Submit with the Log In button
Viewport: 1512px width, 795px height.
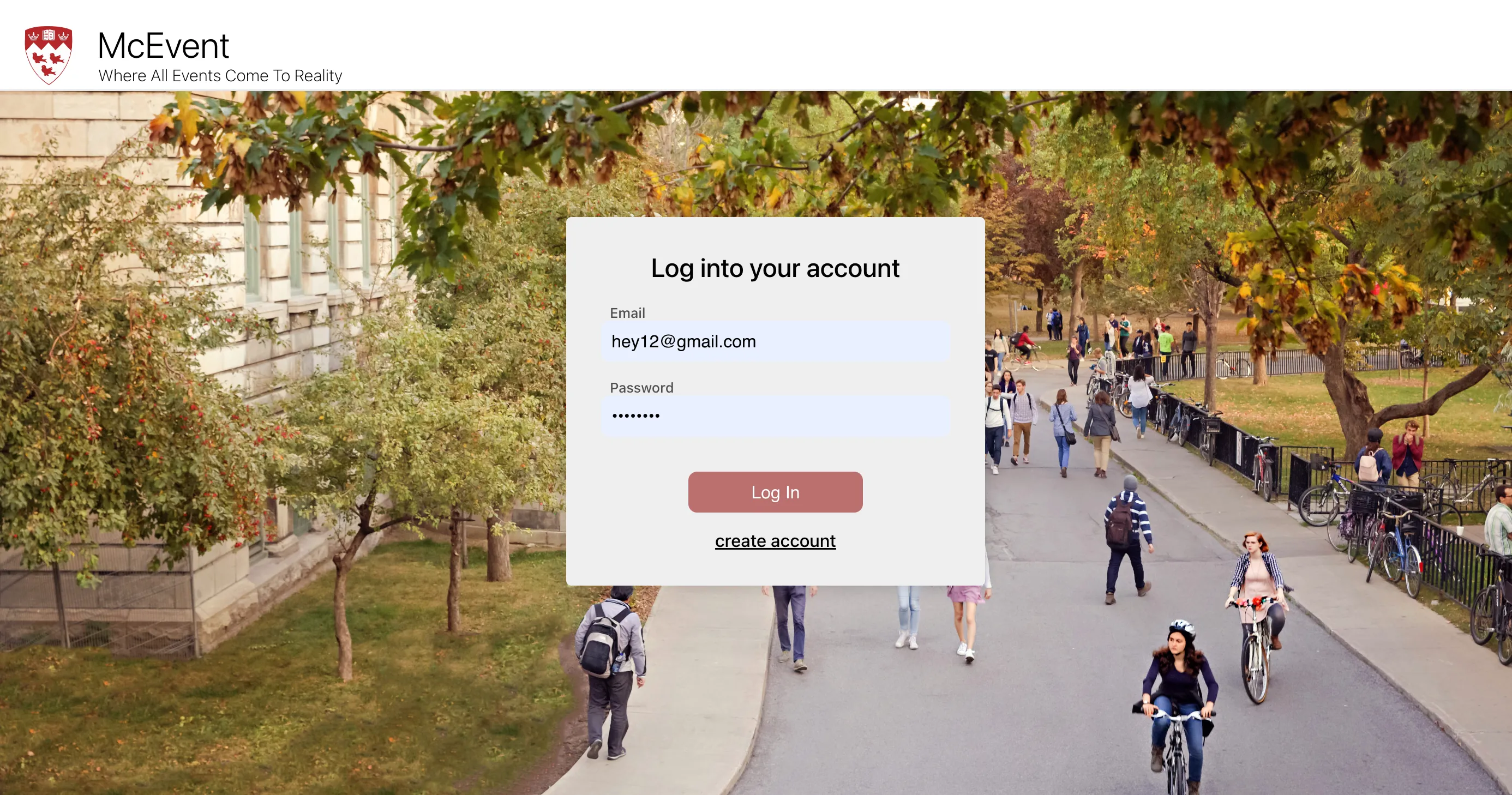click(775, 492)
